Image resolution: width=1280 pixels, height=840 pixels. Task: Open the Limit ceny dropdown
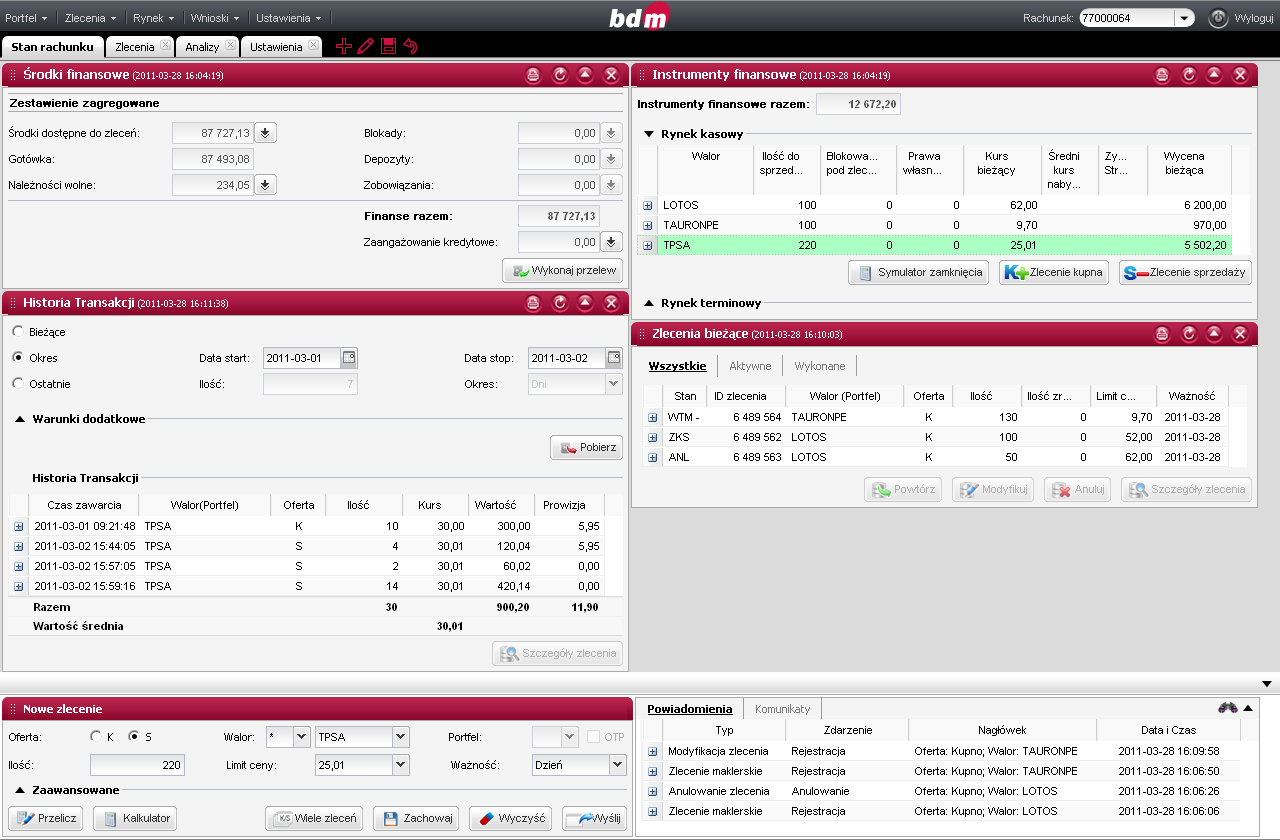401,765
